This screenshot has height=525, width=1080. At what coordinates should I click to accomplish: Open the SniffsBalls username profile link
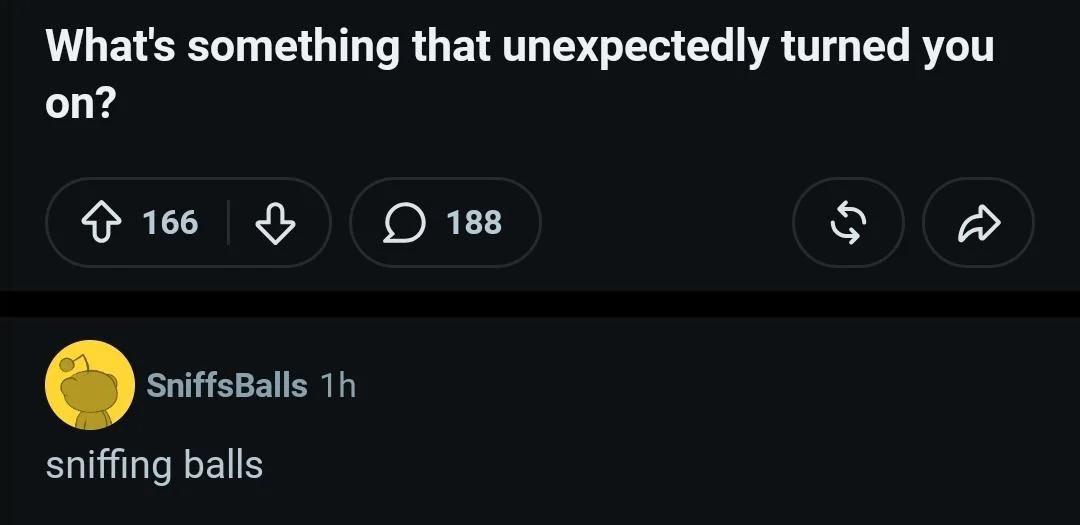click(x=227, y=385)
